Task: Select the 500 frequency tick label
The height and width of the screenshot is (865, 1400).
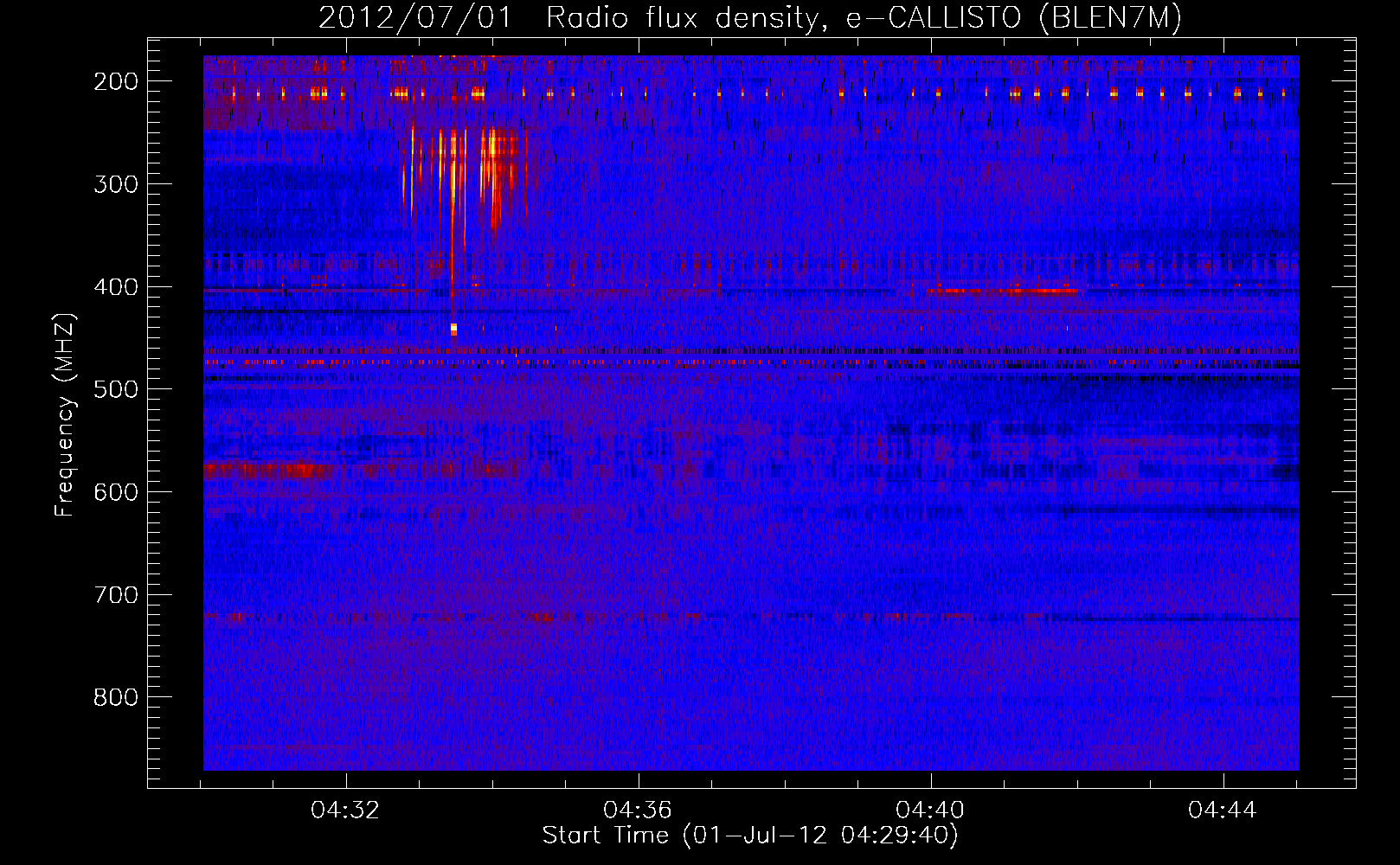Action: 116,389
